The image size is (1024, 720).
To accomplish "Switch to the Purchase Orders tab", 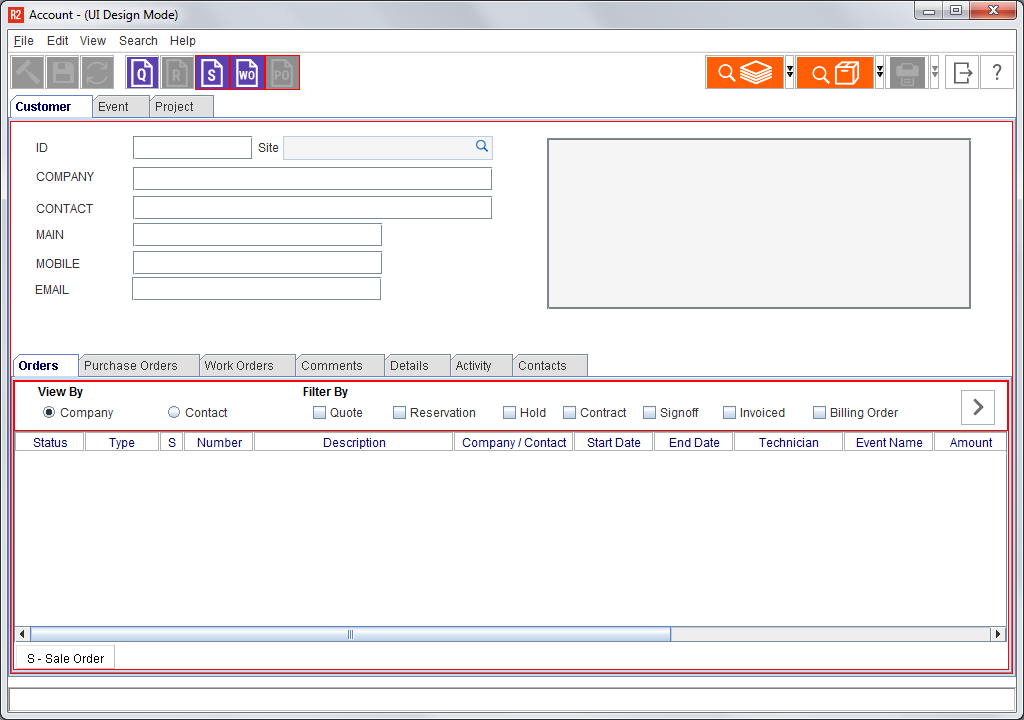I will pos(131,366).
